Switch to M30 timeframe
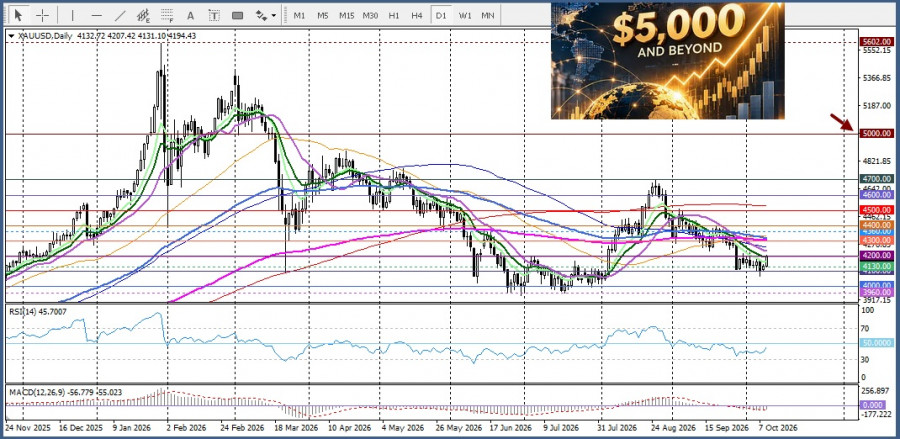 click(x=370, y=15)
